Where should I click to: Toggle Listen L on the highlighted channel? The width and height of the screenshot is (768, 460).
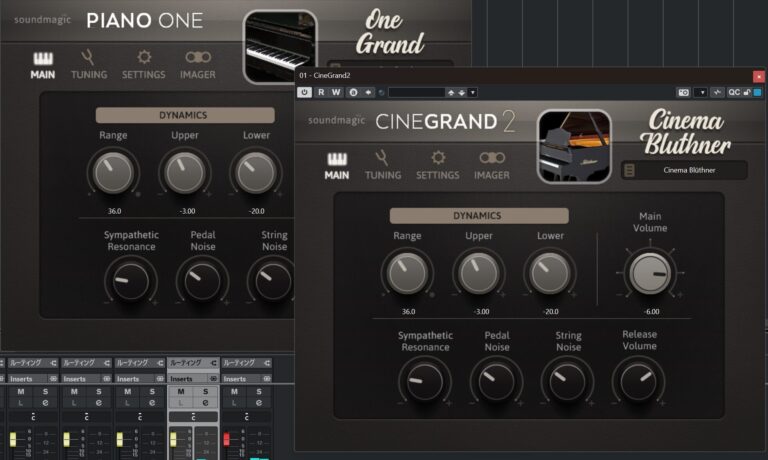coord(181,403)
